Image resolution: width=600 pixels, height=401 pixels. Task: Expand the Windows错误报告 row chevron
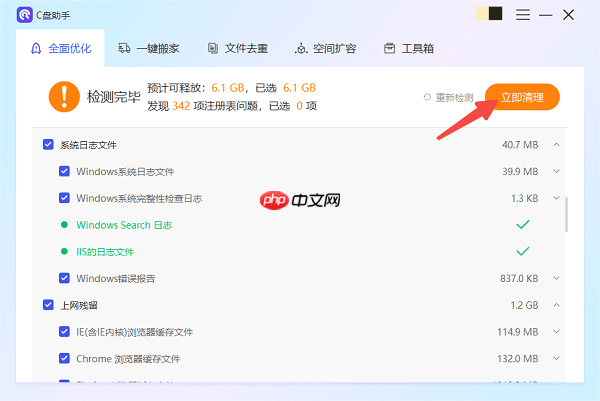point(556,278)
